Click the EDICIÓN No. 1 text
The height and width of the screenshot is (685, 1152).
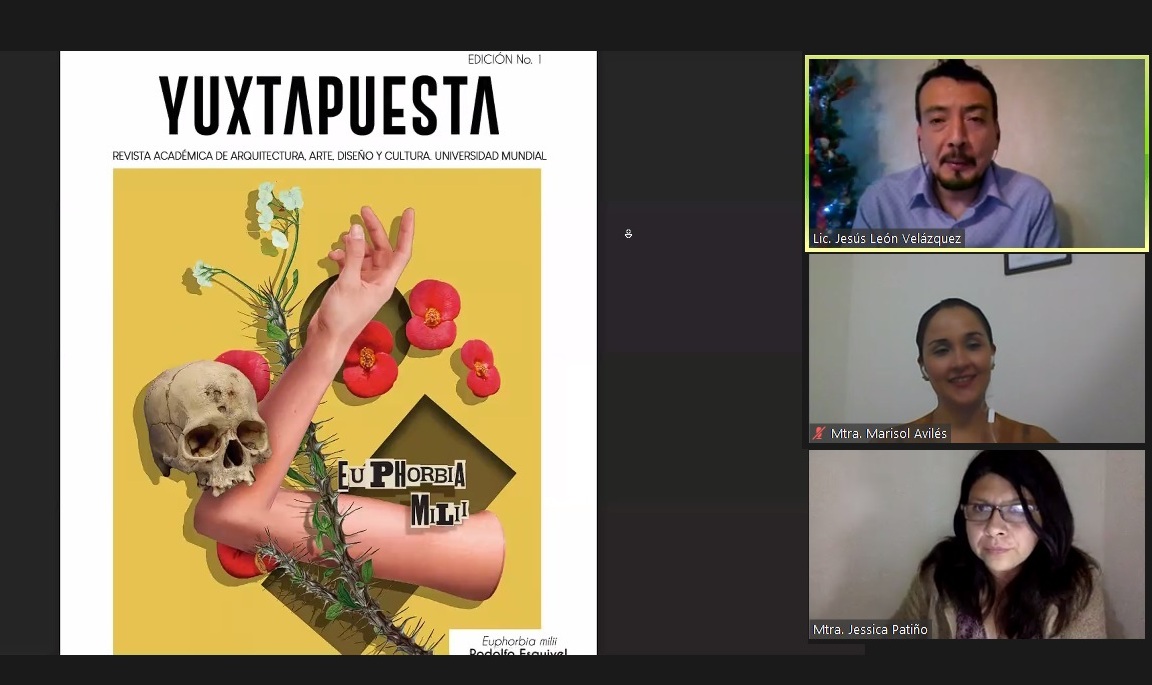504,60
